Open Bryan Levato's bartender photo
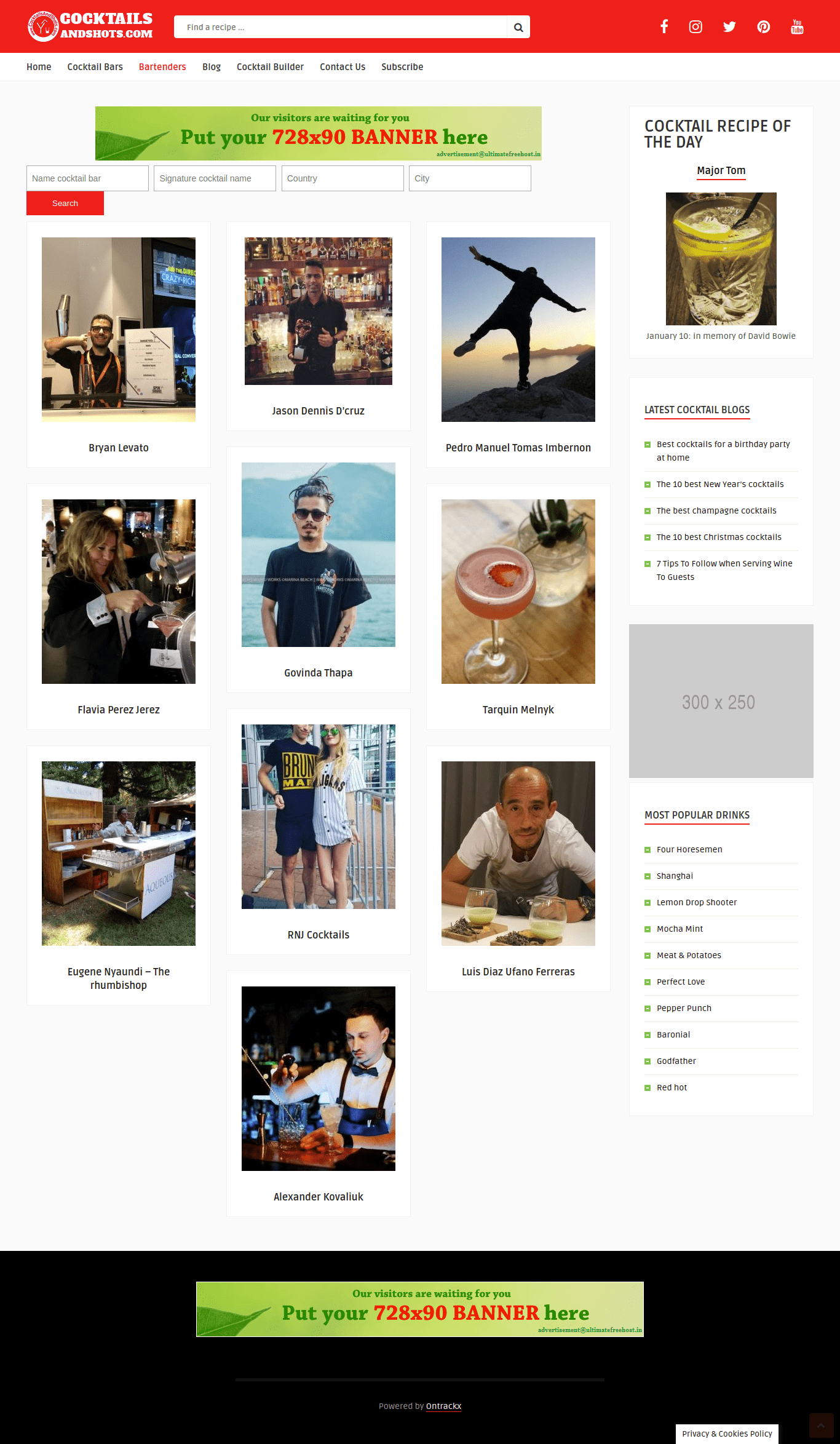 (x=119, y=330)
